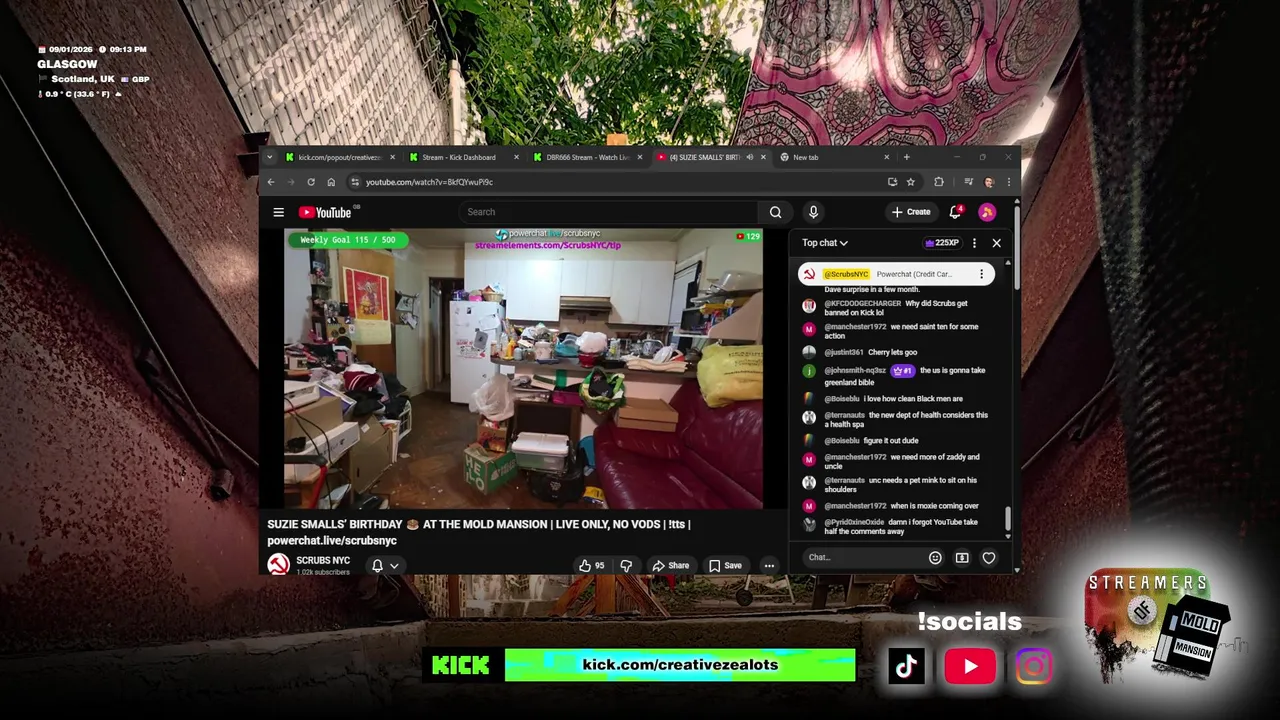The image size is (1280, 720).
Task: Click chat message "Cherry lets goo"
Action: [x=892, y=352]
